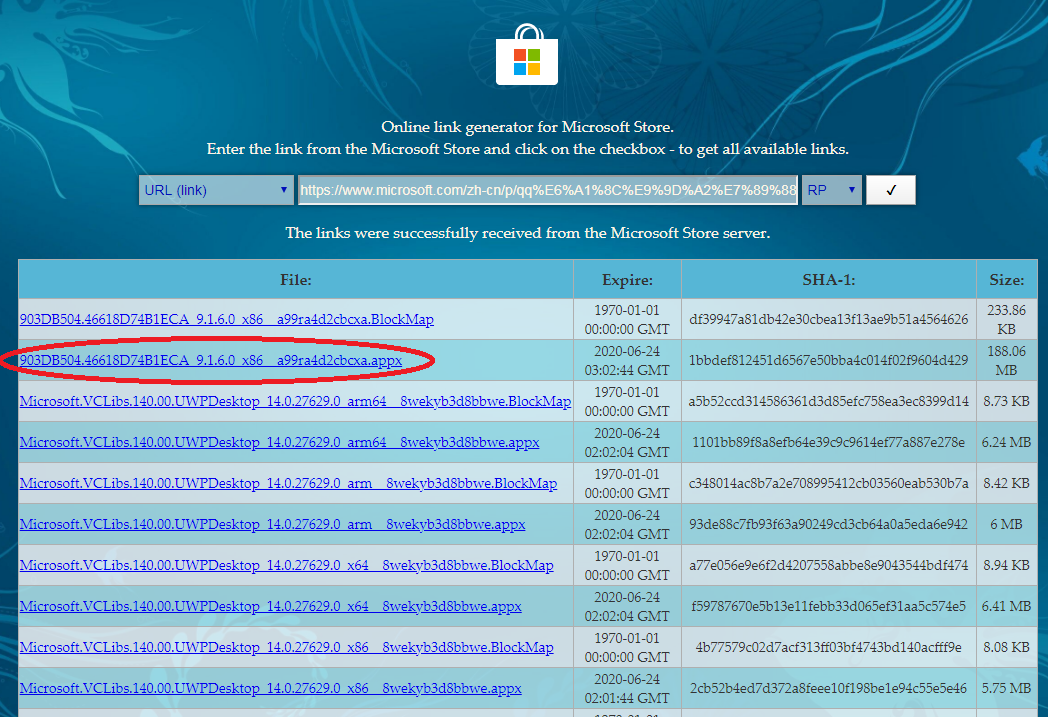Click 'Online link generator for Microsoft Store' heading
1048x717 pixels.
click(x=527, y=127)
